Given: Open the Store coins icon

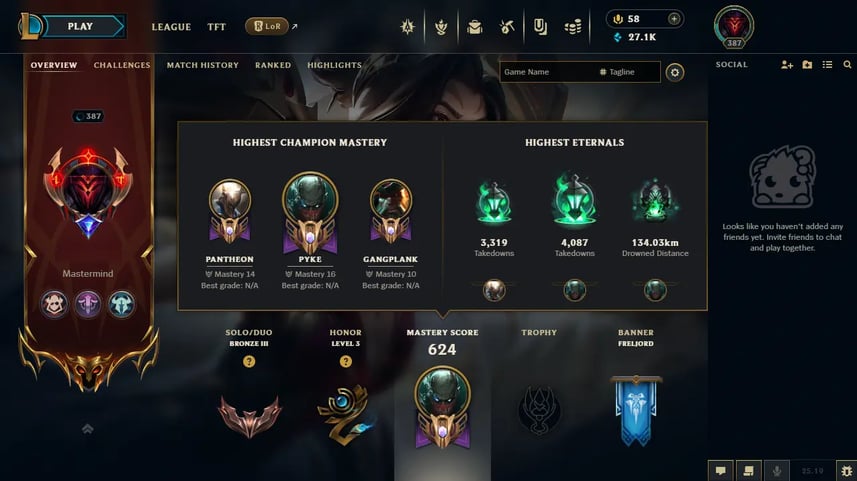Looking at the screenshot, I should coord(573,26).
